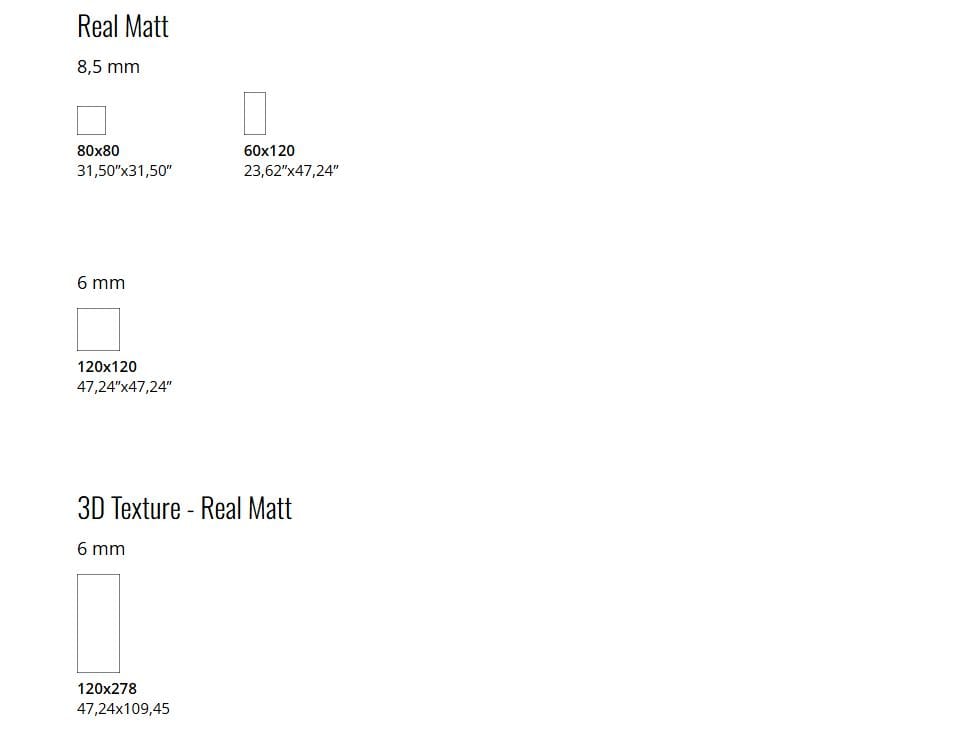Image resolution: width=976 pixels, height=732 pixels.
Task: Click the bold 80x80 size label
Action: pyautogui.click(x=98, y=151)
